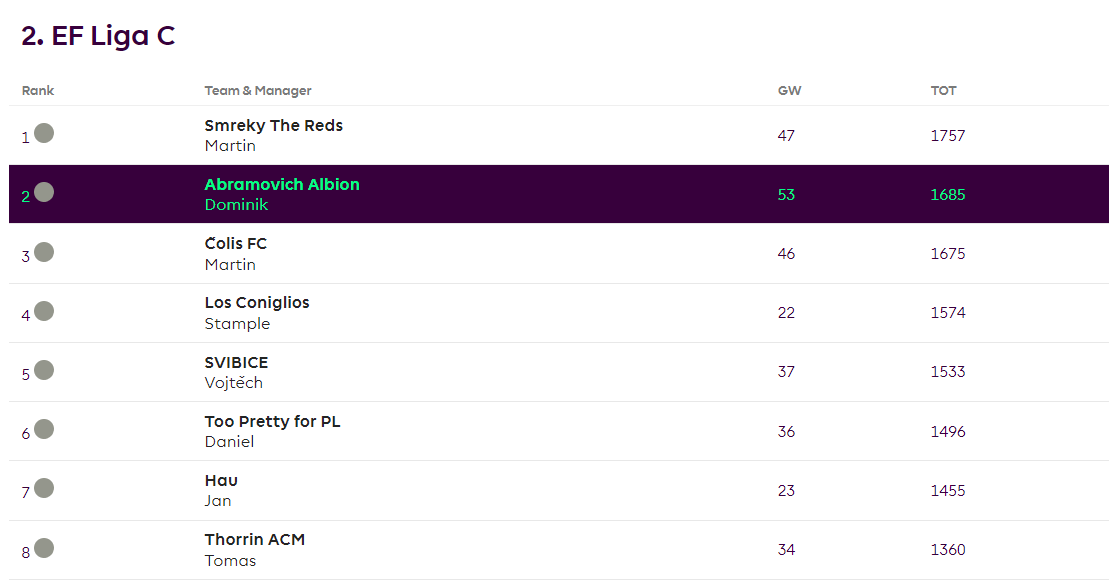The height and width of the screenshot is (588, 1120).
Task: Click the rank indicator circle for SVIBICE
Action: (x=44, y=370)
